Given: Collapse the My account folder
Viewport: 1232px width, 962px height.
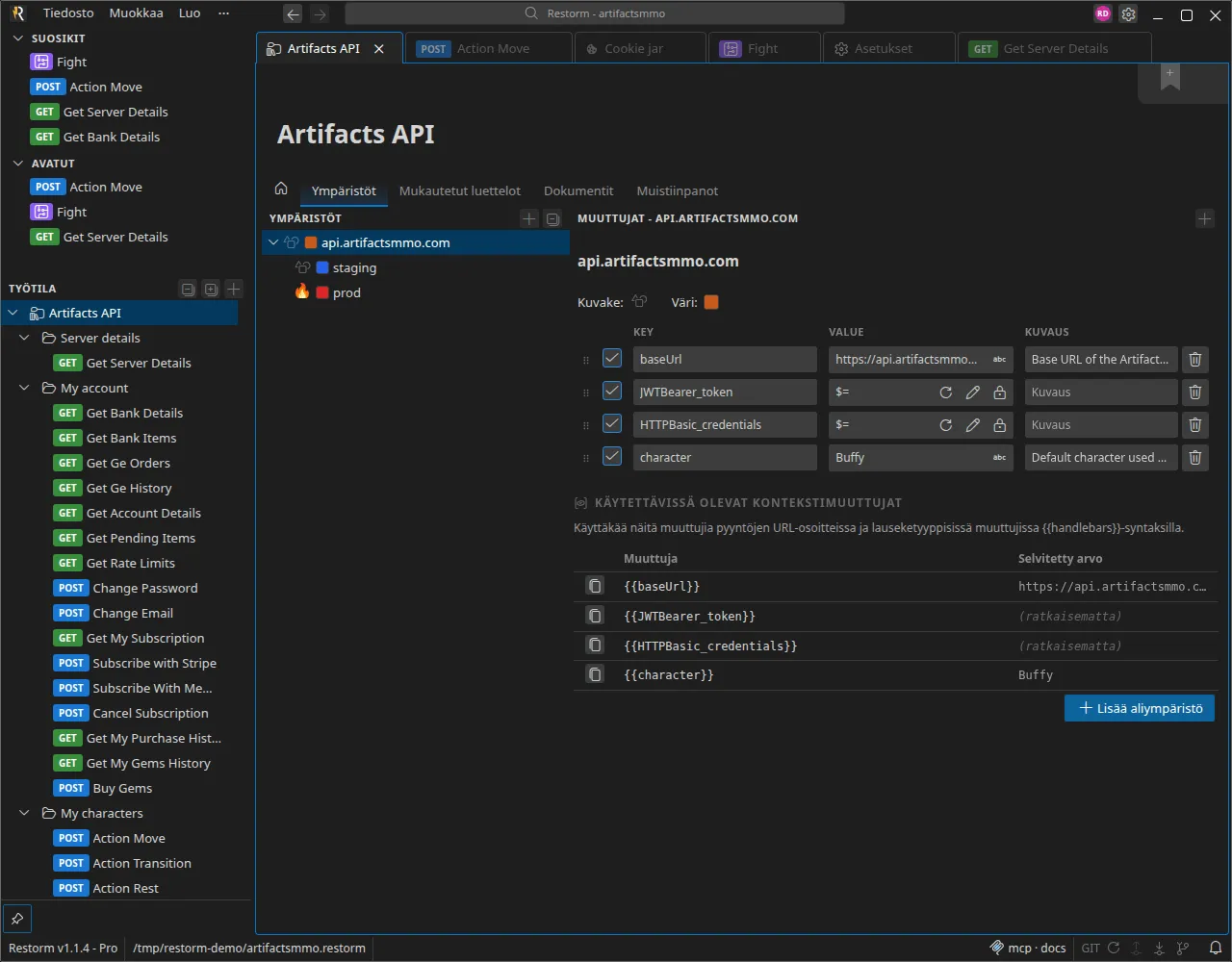Looking at the screenshot, I should tap(25, 388).
